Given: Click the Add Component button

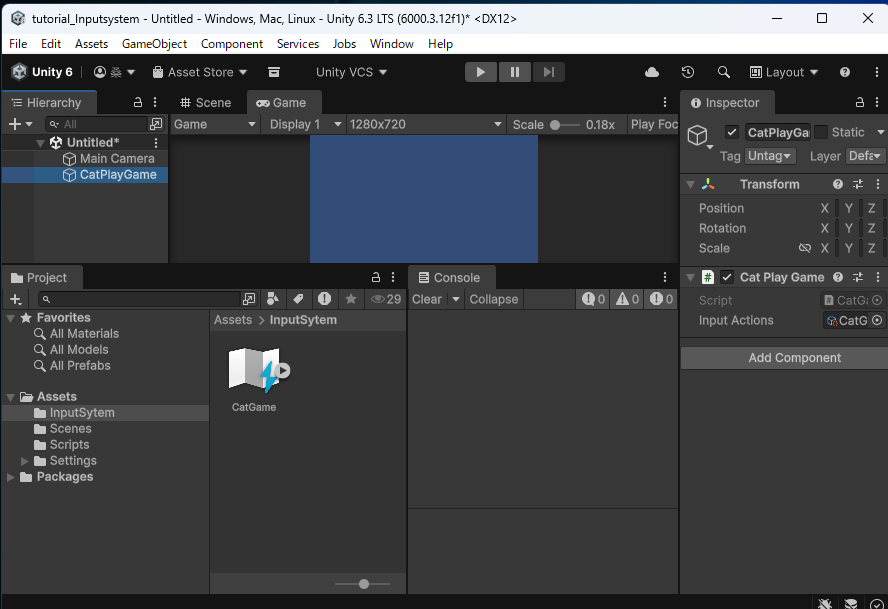Looking at the screenshot, I should 794,358.
